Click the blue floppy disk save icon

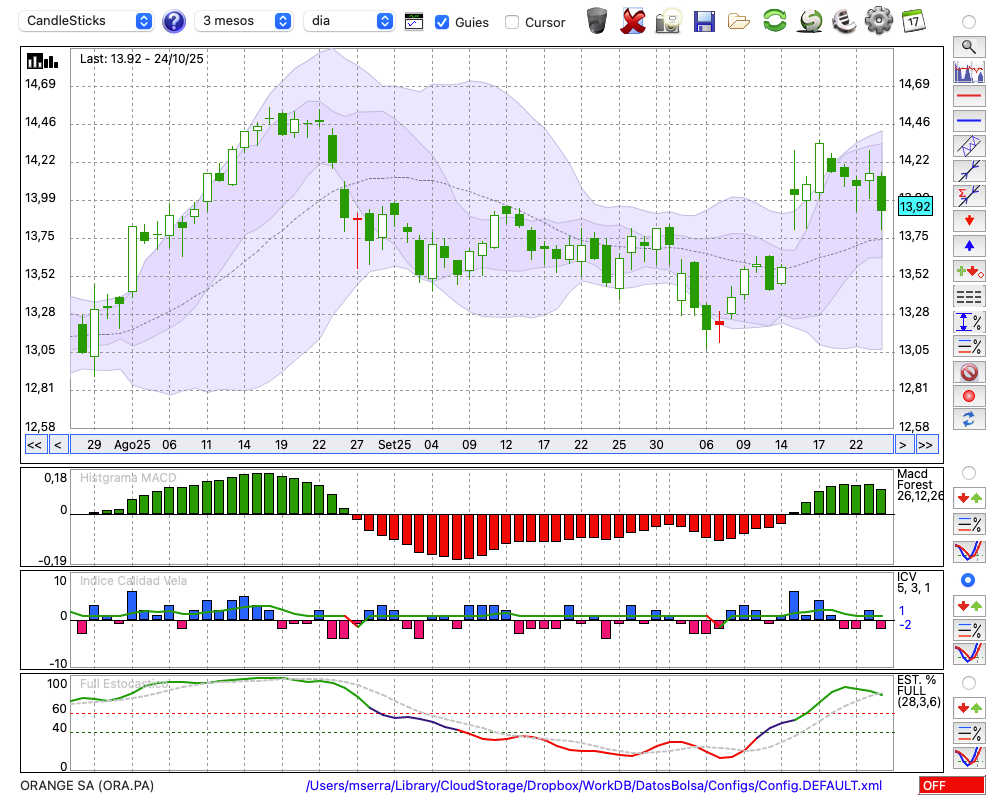[704, 20]
